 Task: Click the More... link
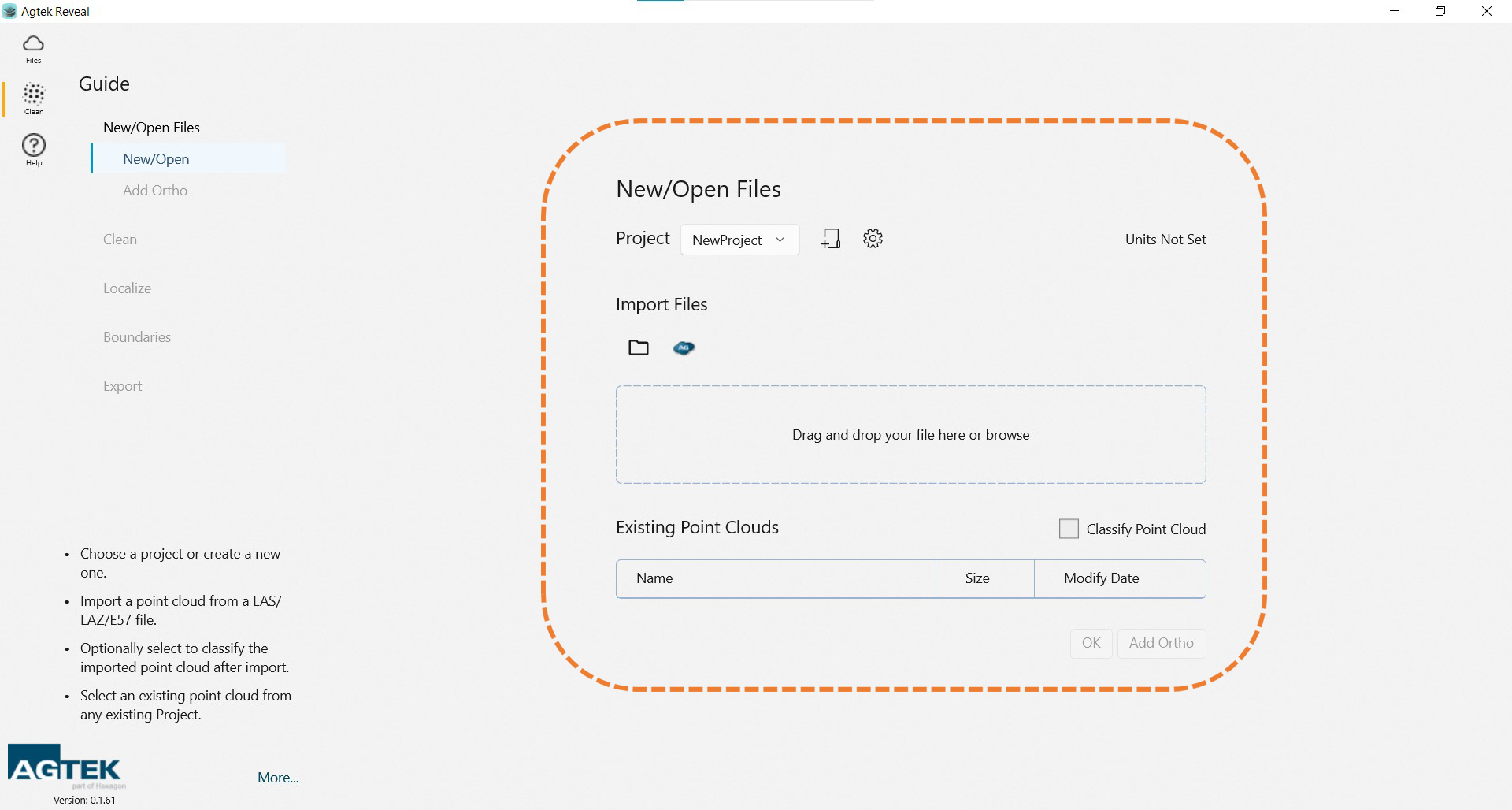click(x=278, y=778)
